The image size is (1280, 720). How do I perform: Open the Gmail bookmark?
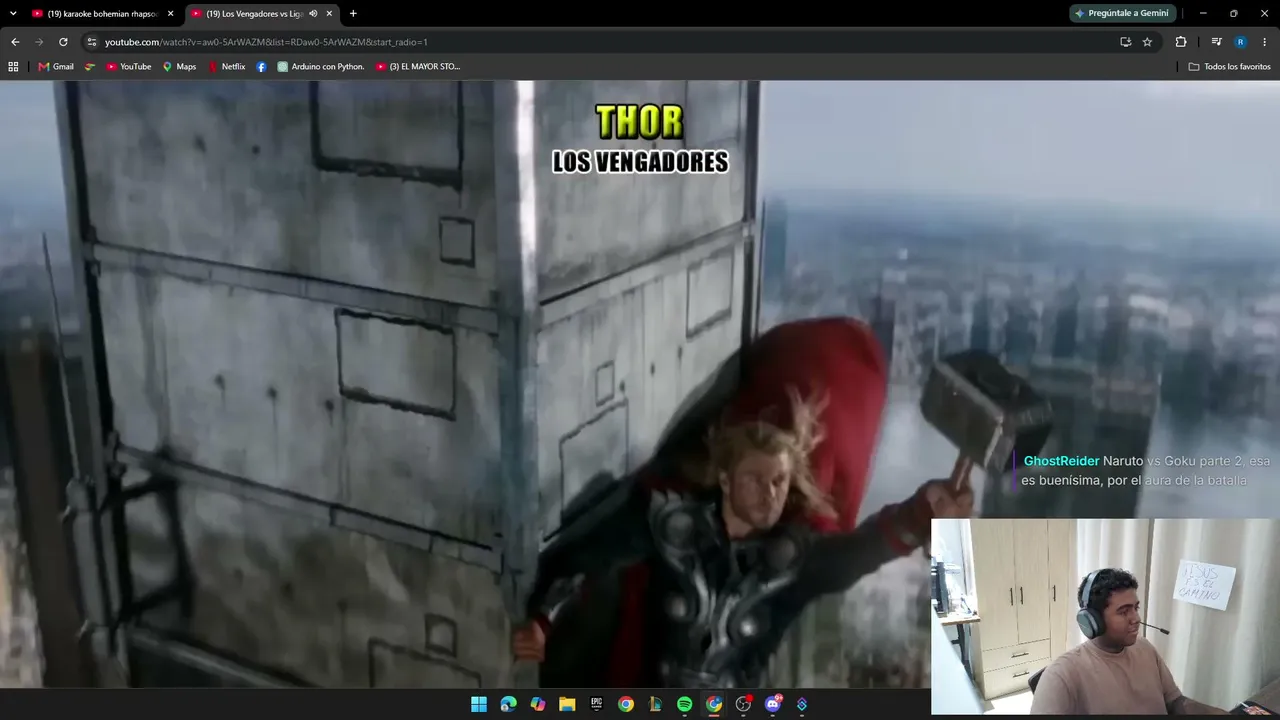pos(56,67)
